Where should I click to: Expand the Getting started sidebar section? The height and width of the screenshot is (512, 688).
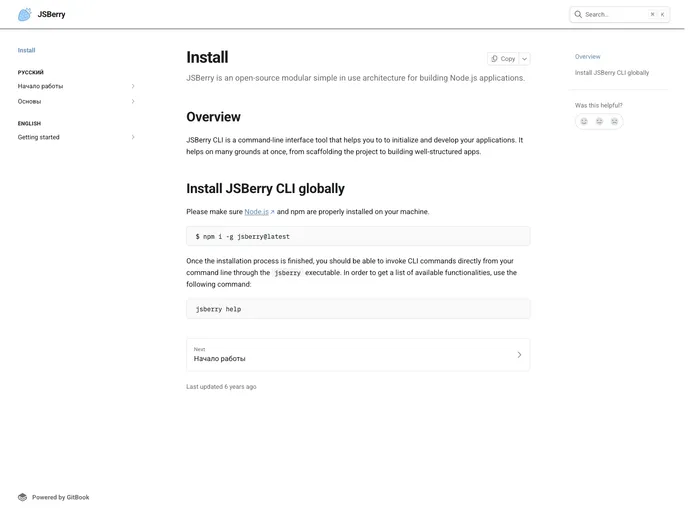(x=133, y=137)
